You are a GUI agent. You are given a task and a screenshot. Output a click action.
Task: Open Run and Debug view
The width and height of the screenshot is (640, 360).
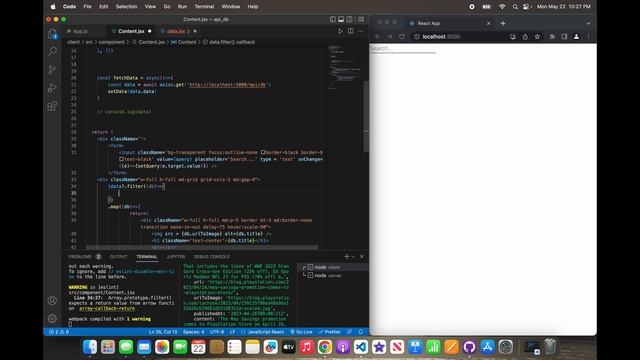click(52, 87)
